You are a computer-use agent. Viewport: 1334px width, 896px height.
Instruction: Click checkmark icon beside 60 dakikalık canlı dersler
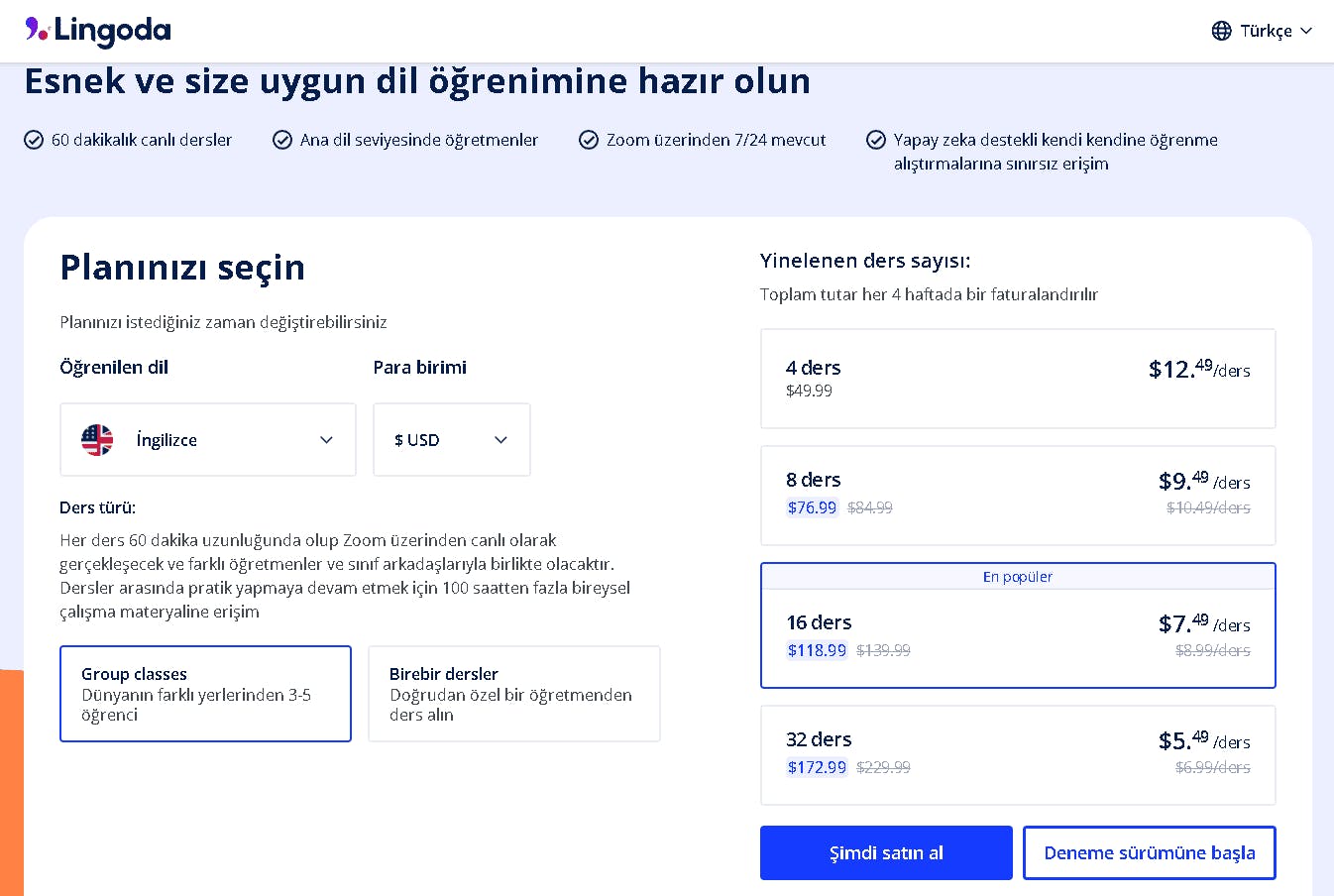pyautogui.click(x=34, y=140)
